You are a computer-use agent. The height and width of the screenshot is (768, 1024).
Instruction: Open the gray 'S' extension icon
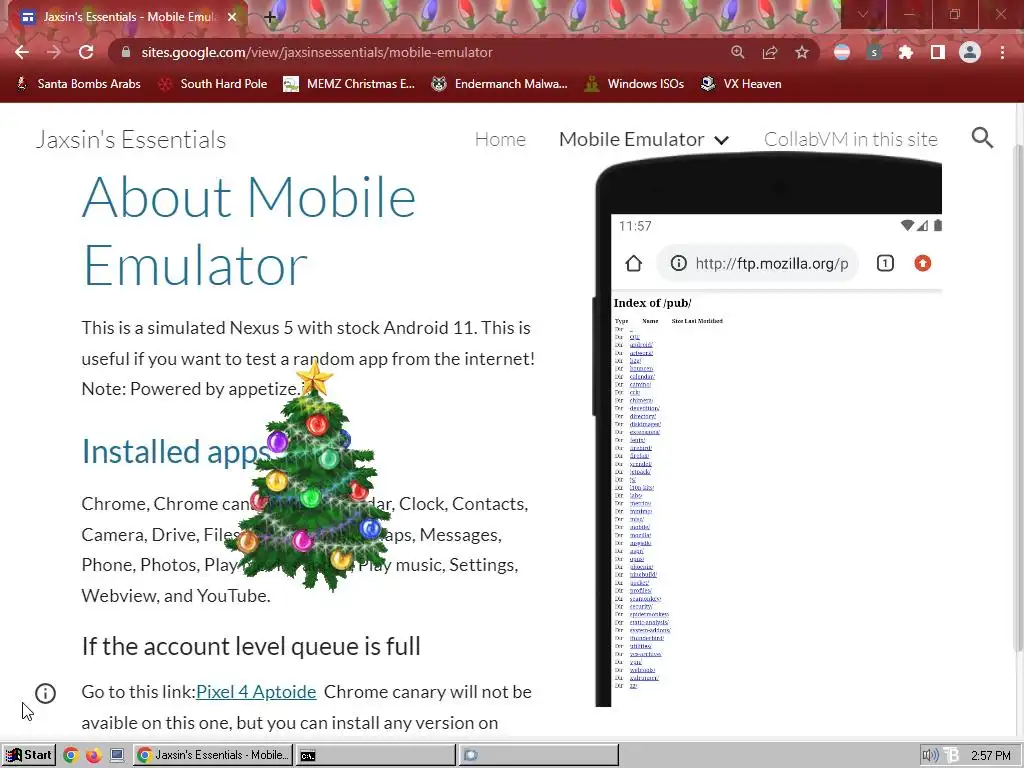point(874,52)
